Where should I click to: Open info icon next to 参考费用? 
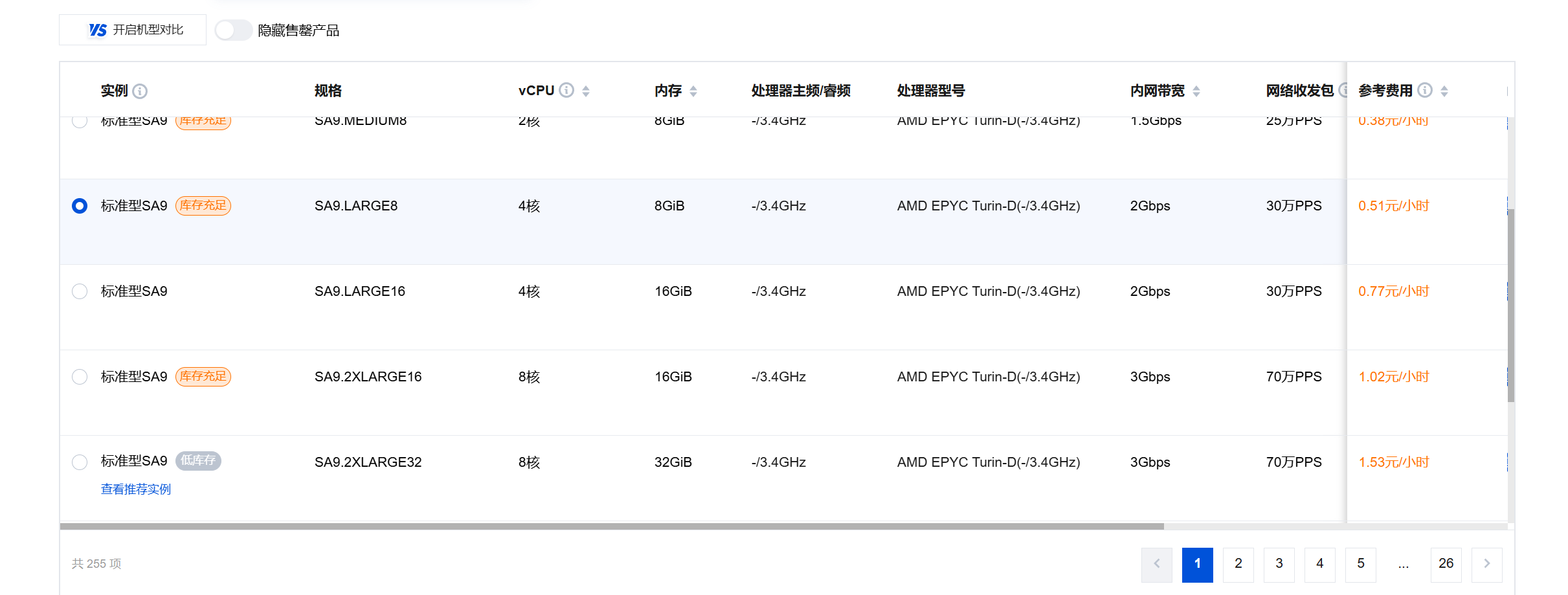tap(1425, 90)
